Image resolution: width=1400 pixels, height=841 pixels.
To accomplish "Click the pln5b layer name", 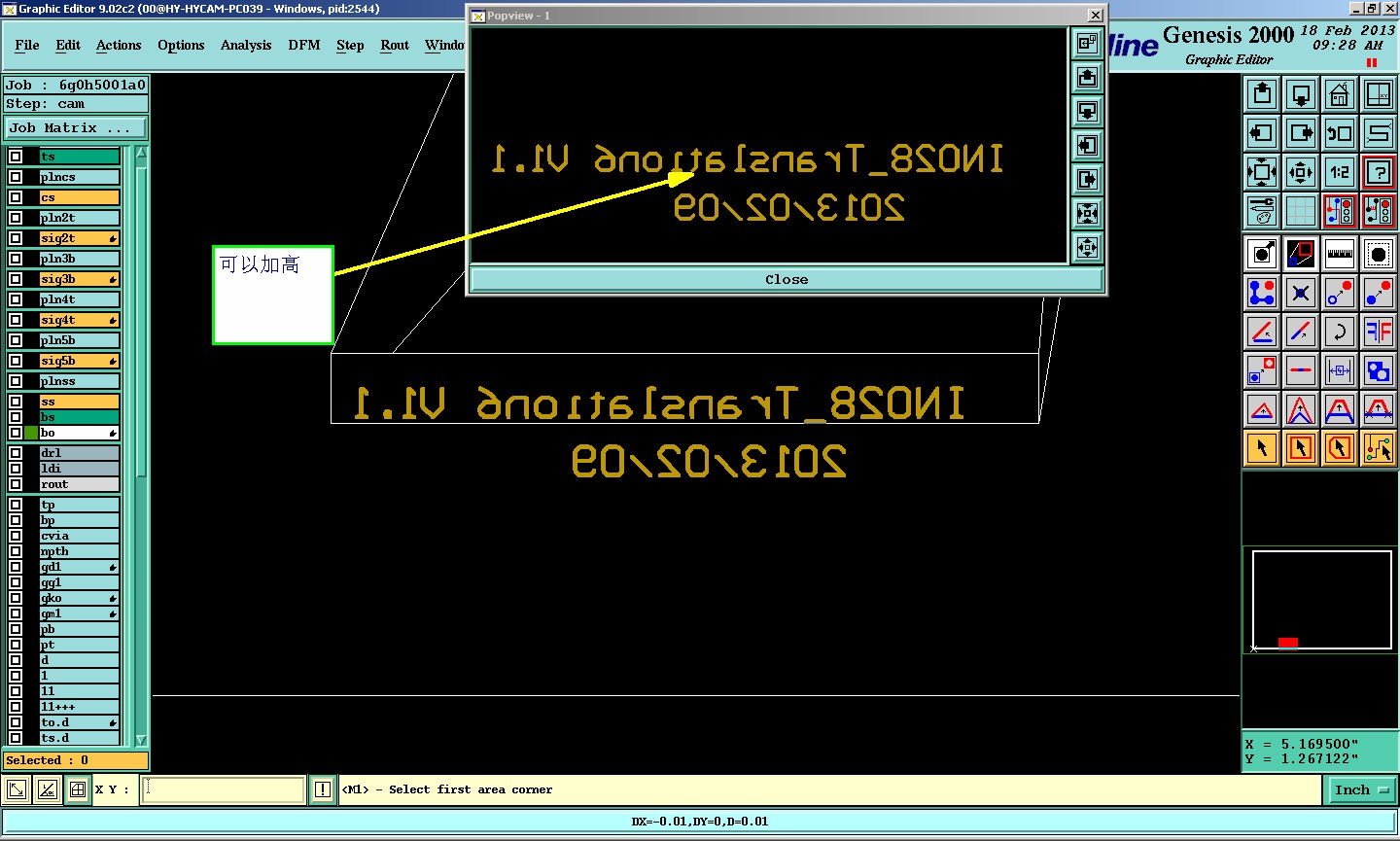I will click(x=80, y=340).
